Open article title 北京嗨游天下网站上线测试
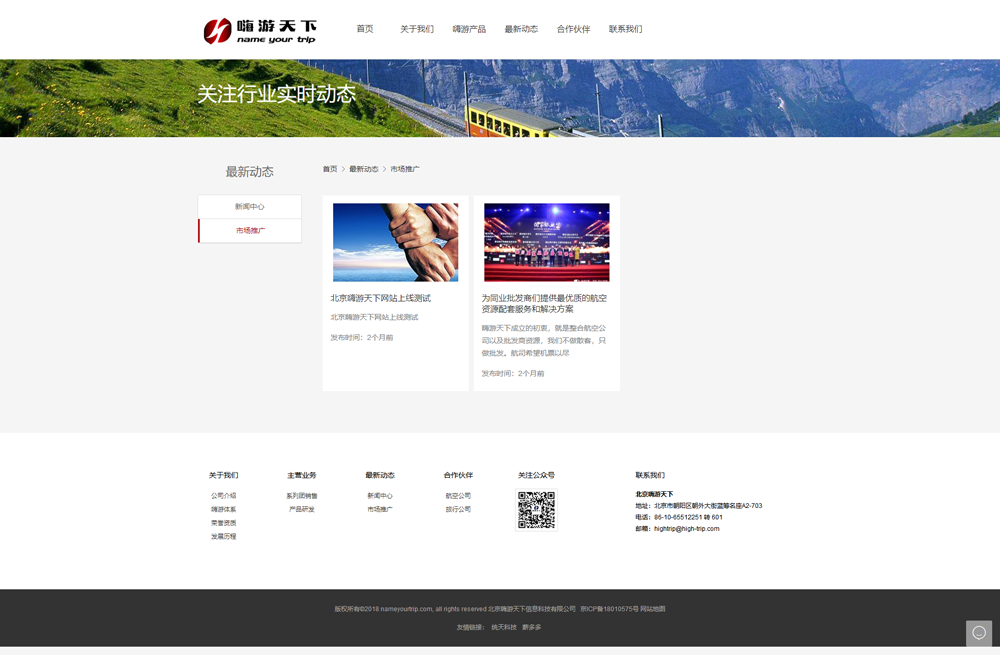Viewport: 1000px width, 655px height. point(381,298)
